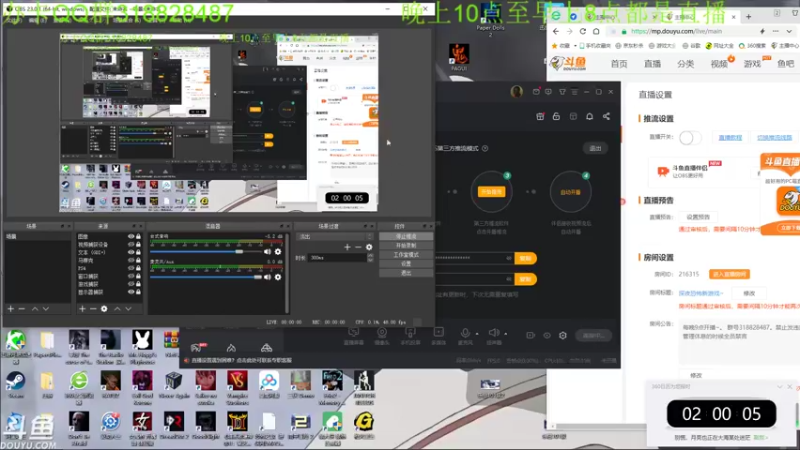This screenshot has width=800, height=450.
Task: Click orange 开始推流 button in companion
Action: point(491,192)
